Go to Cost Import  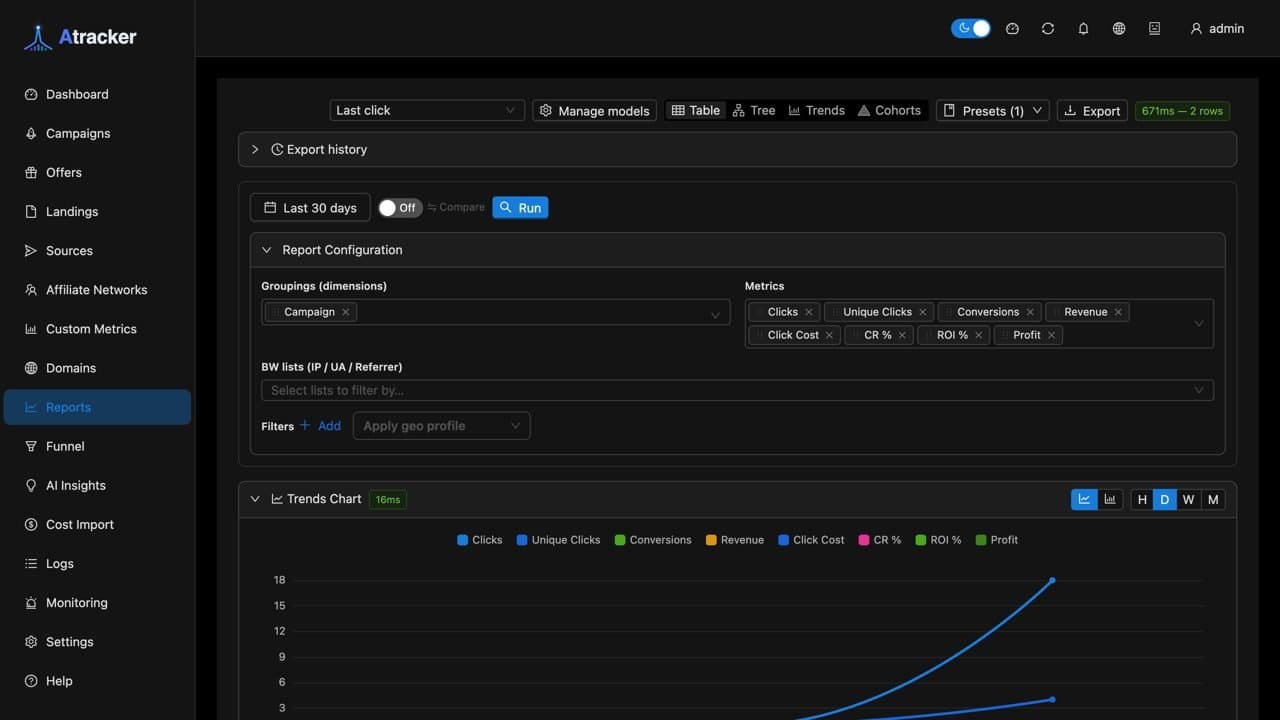[97, 524]
